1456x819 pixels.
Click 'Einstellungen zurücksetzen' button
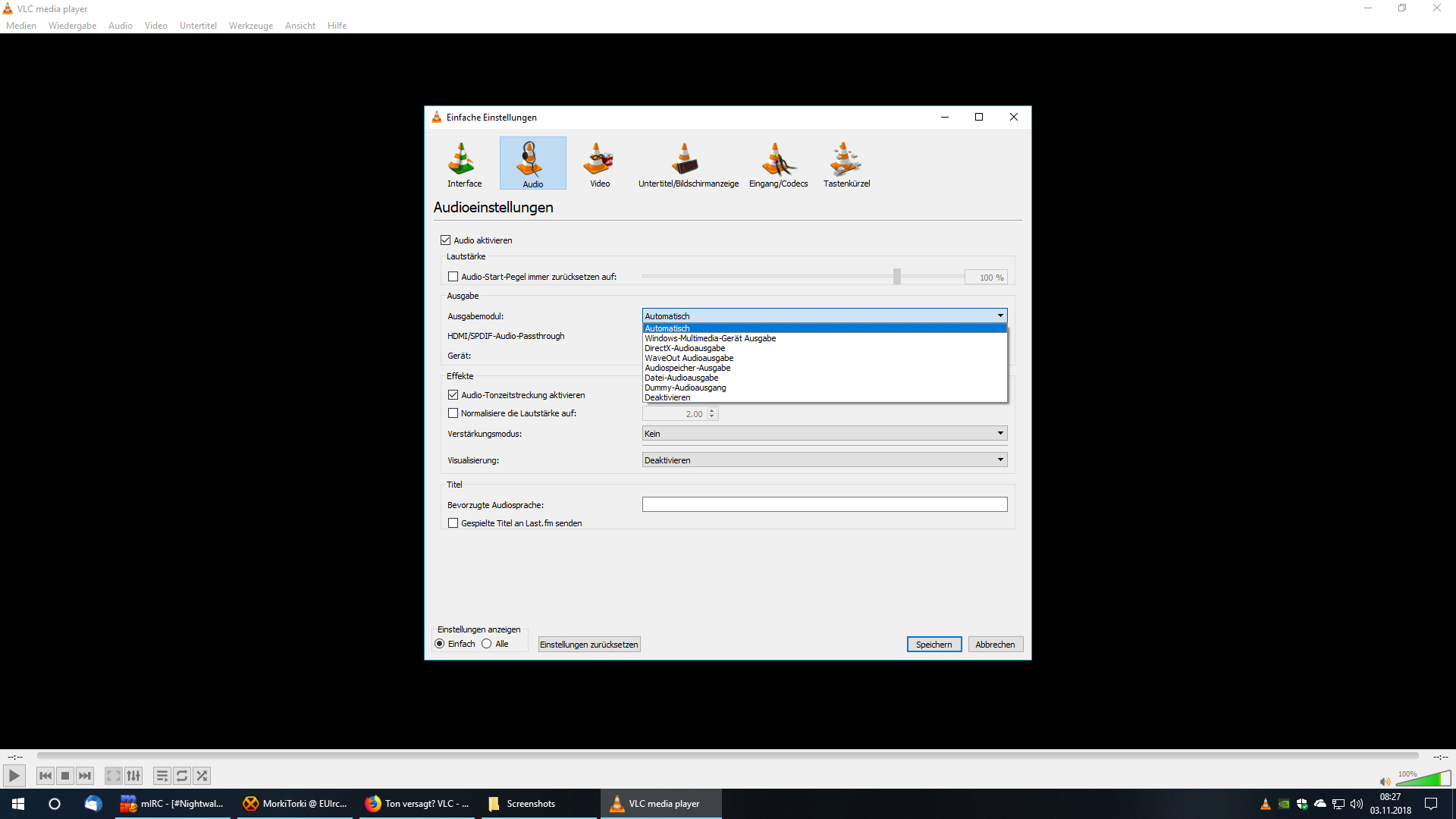589,645
